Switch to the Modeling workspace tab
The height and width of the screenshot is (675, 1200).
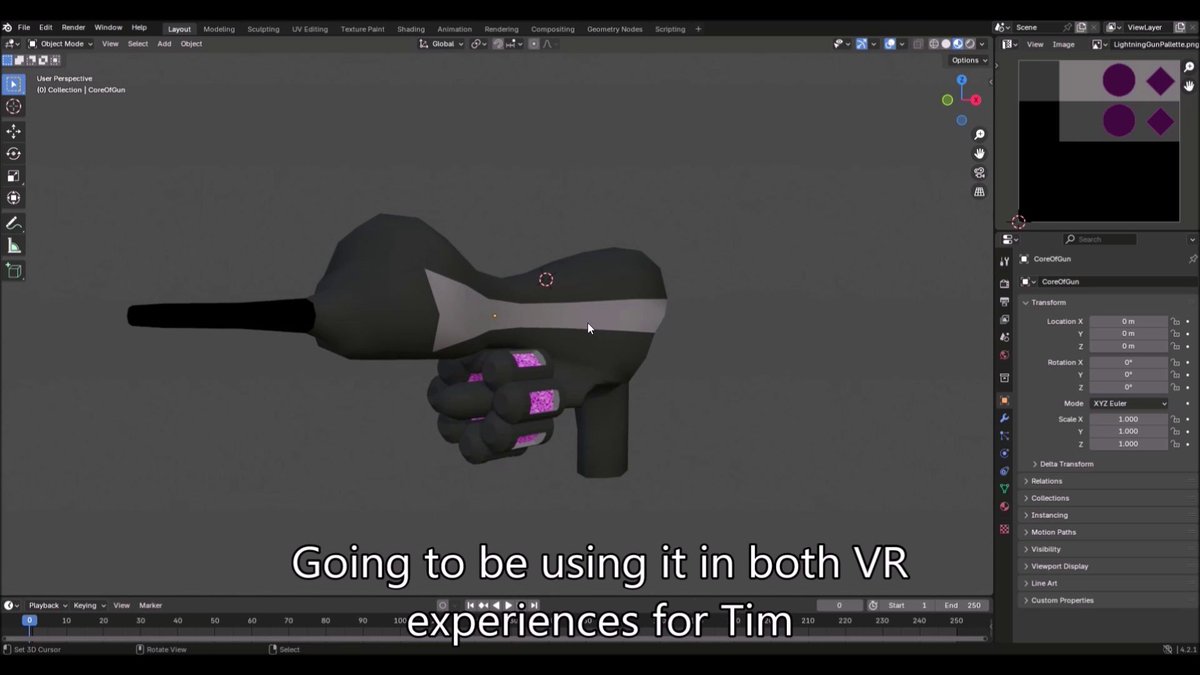(218, 29)
